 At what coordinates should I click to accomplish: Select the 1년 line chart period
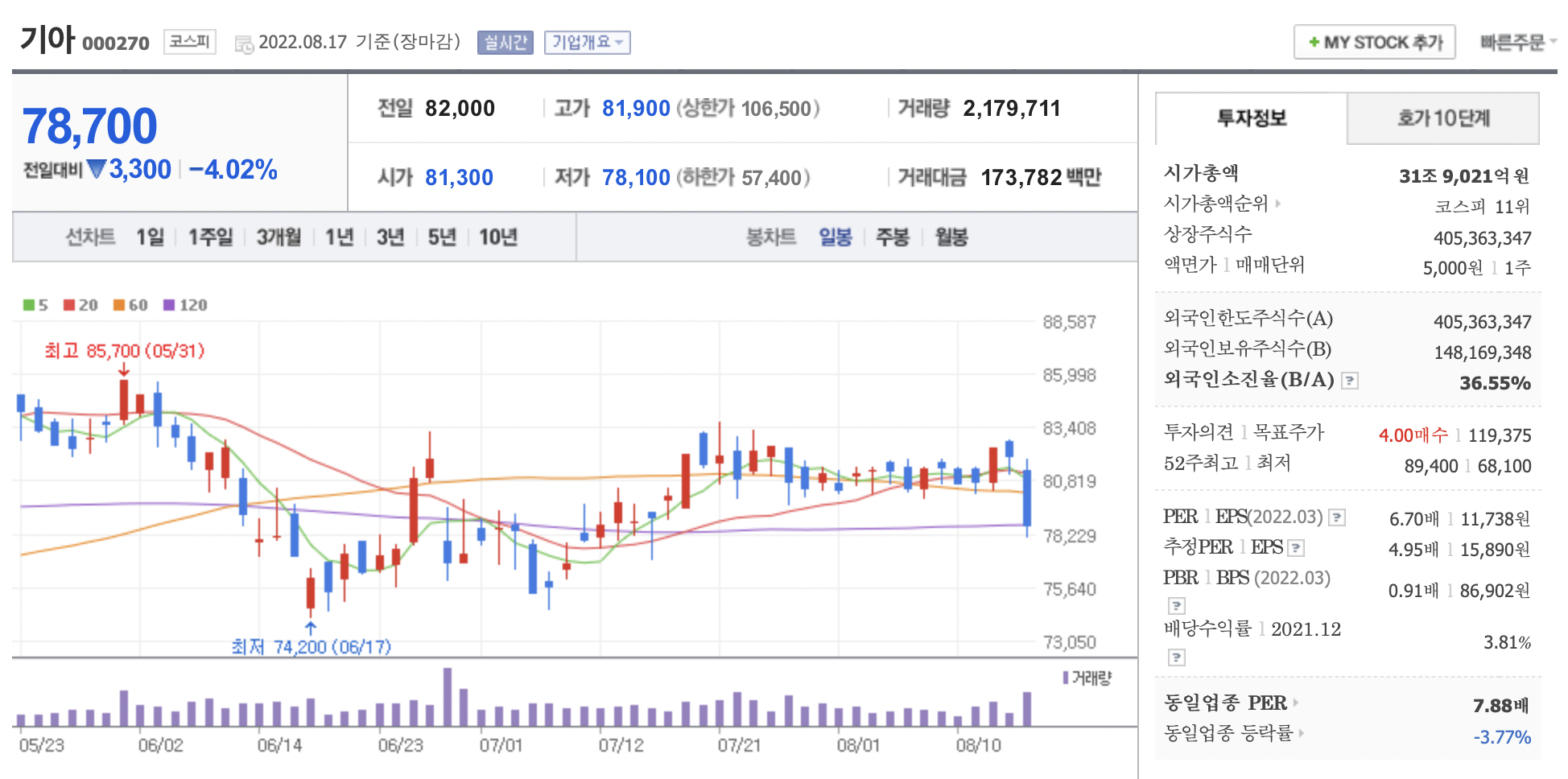(x=339, y=237)
